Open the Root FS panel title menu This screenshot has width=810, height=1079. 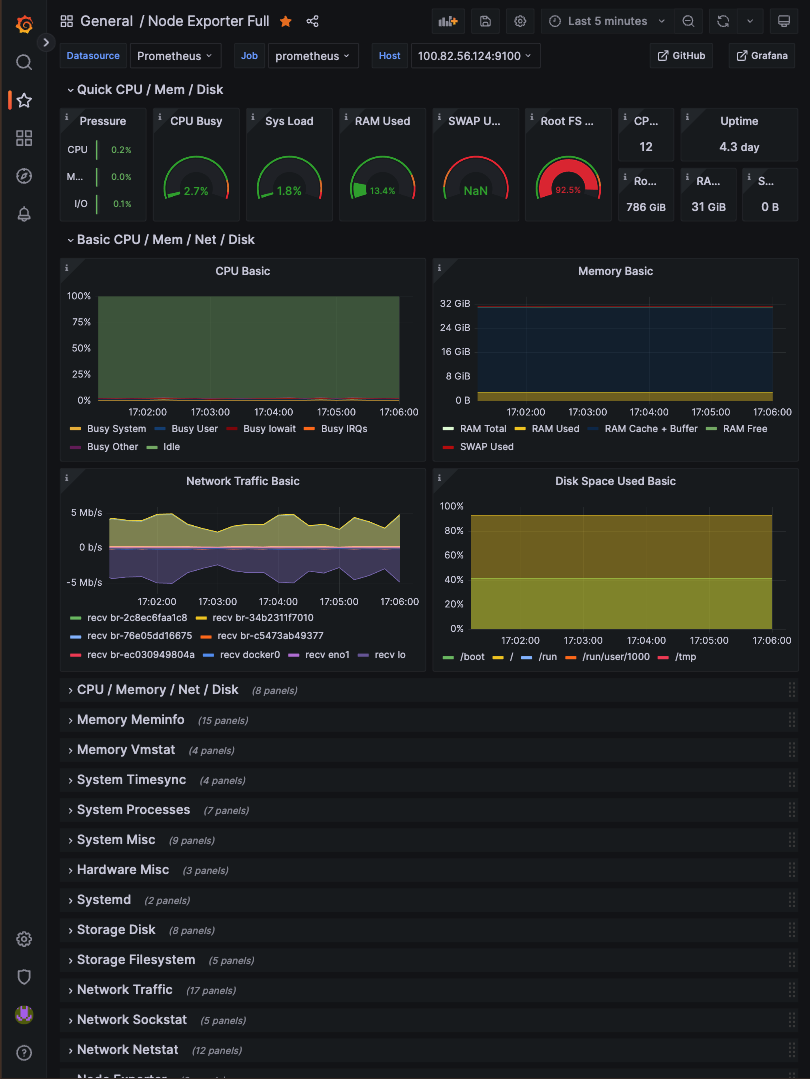567,121
